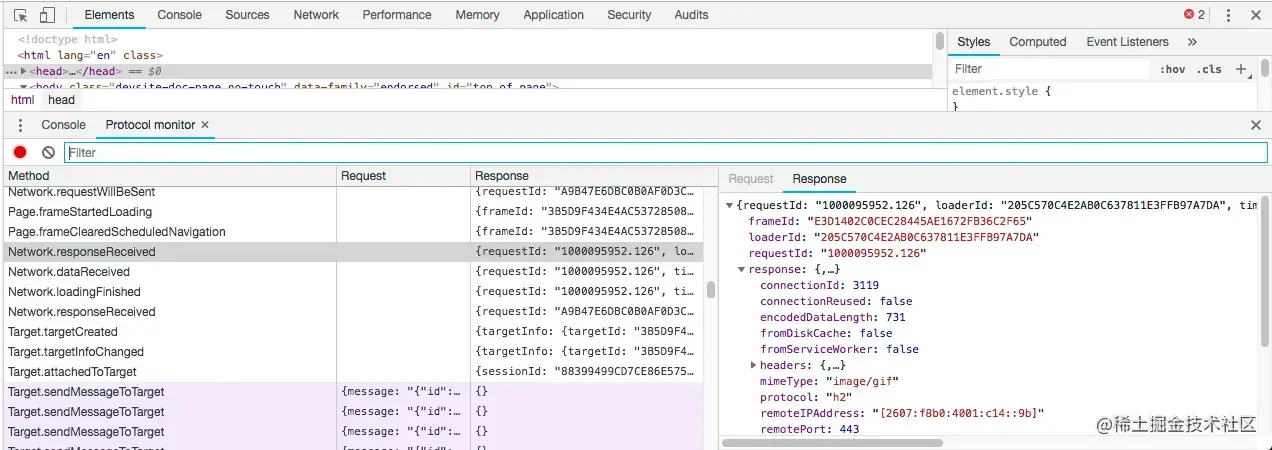Image resolution: width=1272 pixels, height=450 pixels.
Task: Expand the head element node
Action: click(x=24, y=71)
